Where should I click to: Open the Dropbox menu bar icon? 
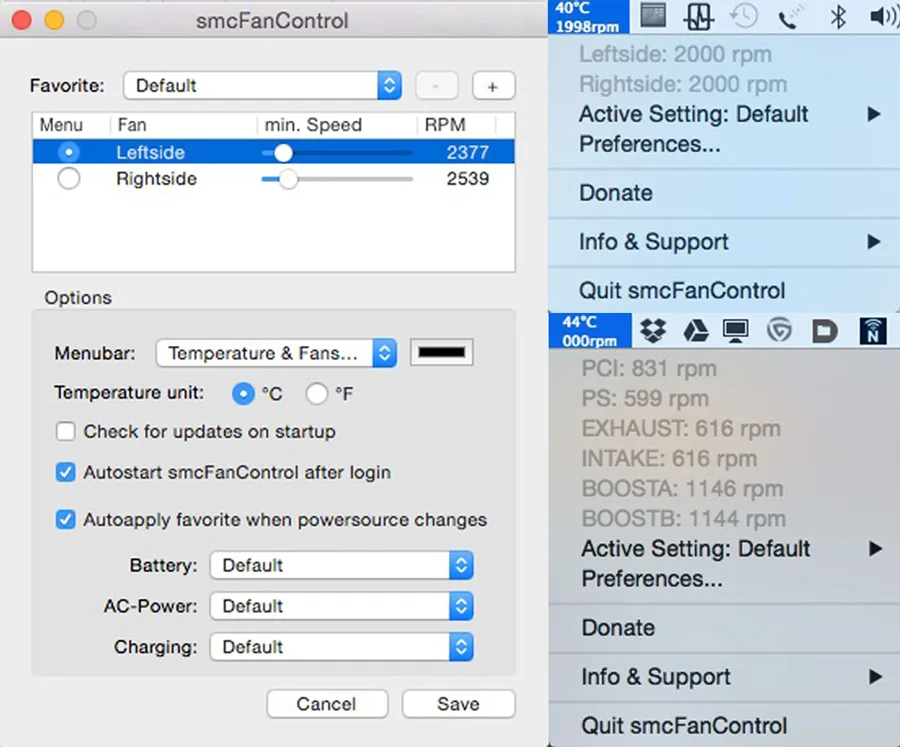[653, 331]
